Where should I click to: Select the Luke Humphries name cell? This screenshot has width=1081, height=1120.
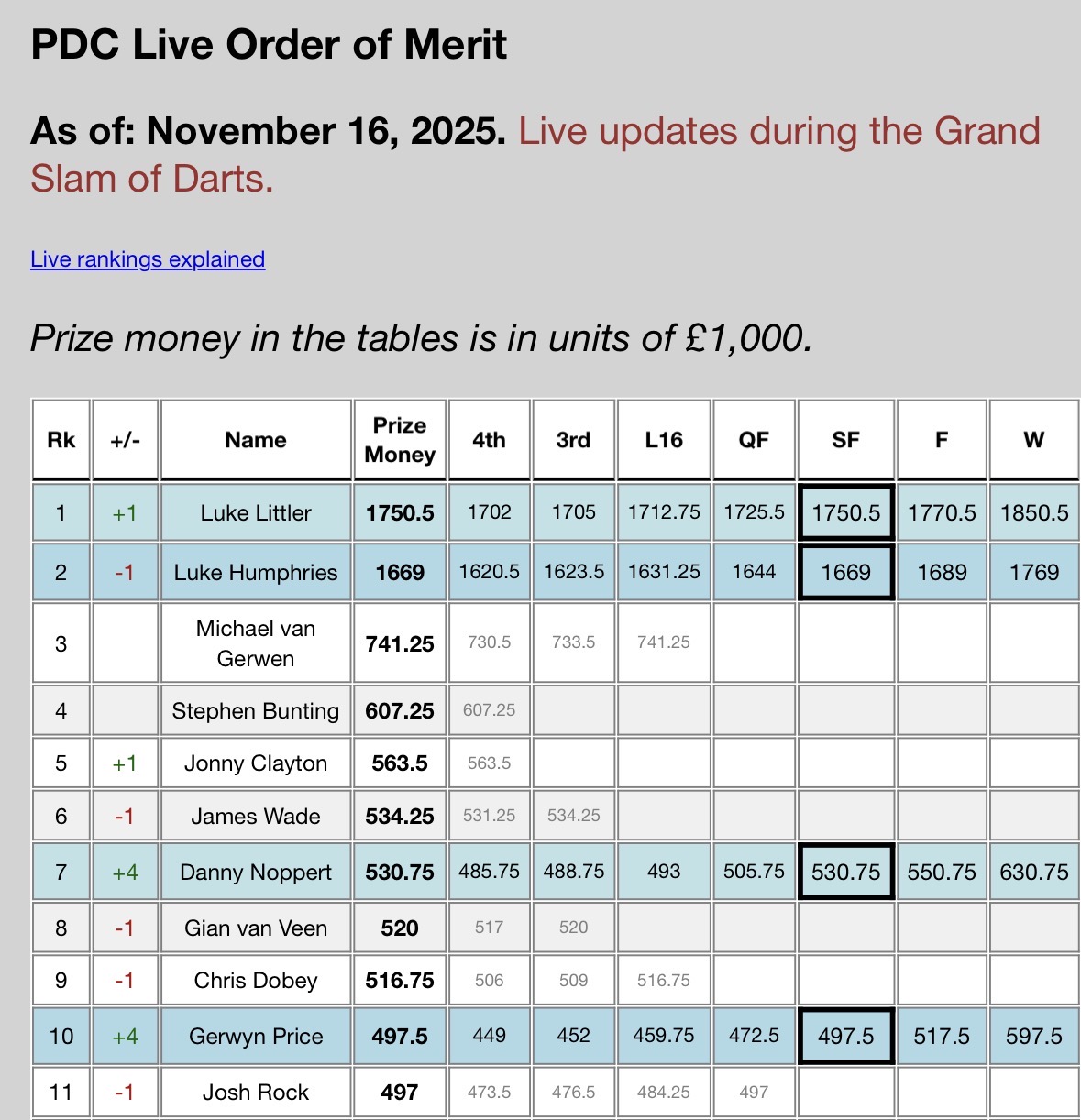(256, 573)
